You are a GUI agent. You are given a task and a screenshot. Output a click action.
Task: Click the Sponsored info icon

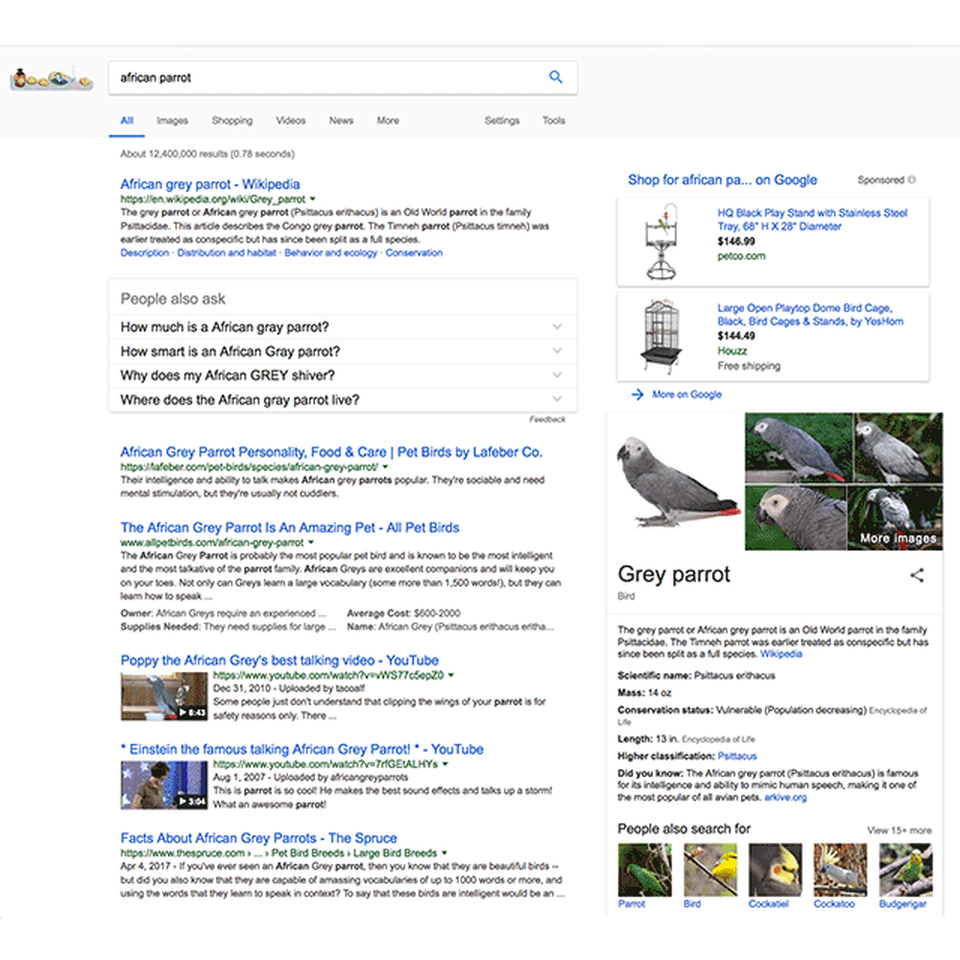[912, 179]
